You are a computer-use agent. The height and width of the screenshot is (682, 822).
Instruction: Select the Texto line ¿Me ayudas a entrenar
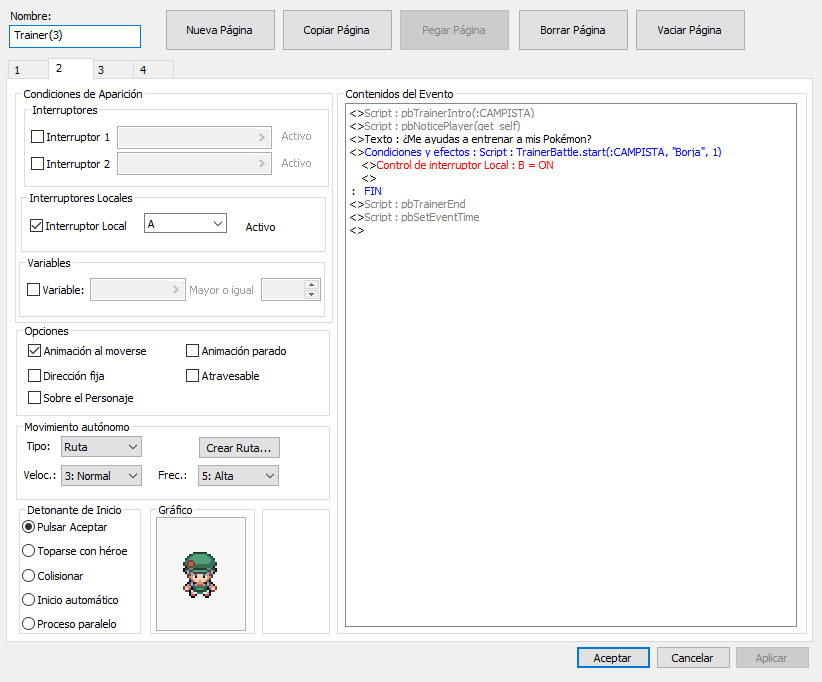click(x=470, y=139)
